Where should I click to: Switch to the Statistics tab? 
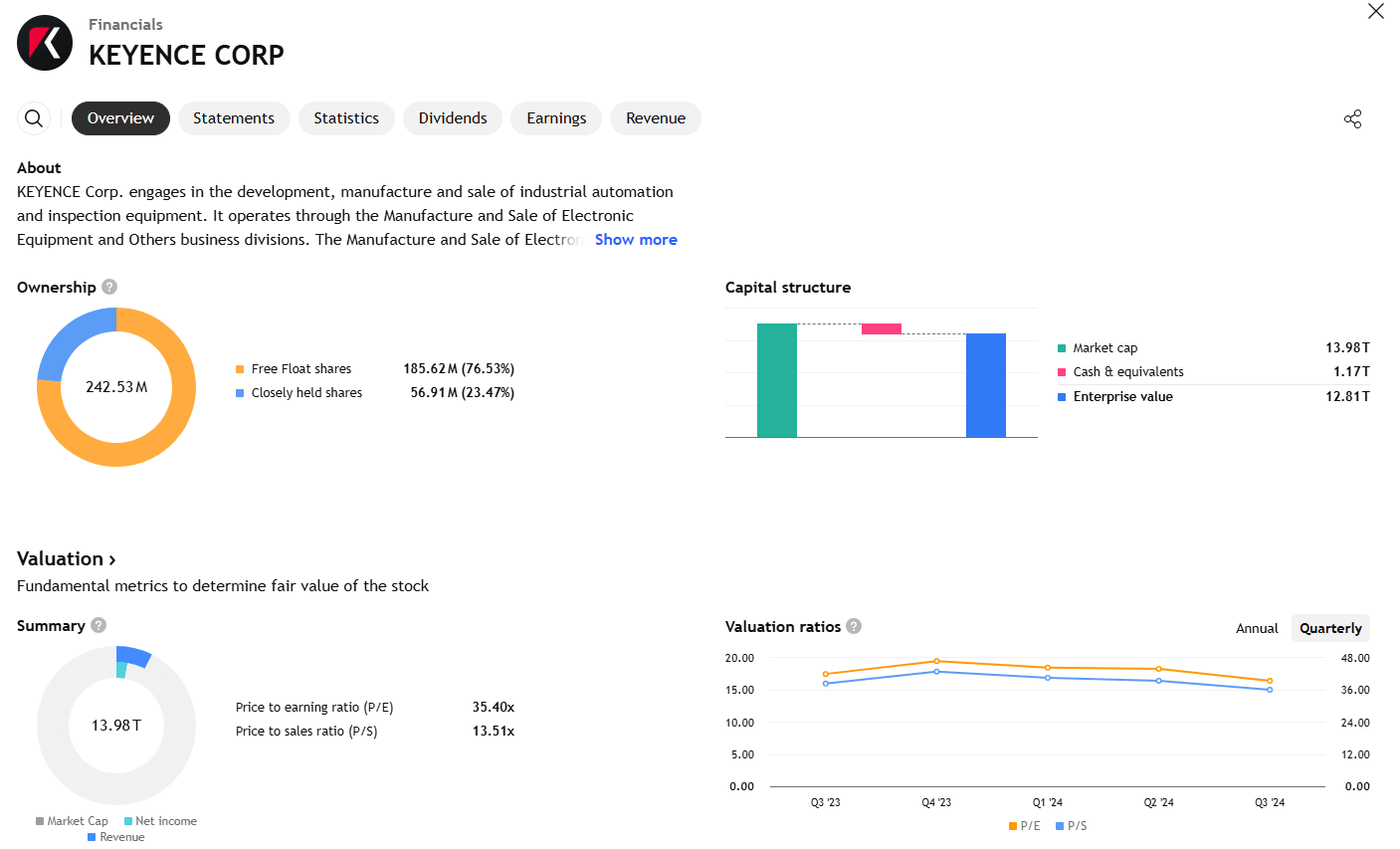pos(346,118)
